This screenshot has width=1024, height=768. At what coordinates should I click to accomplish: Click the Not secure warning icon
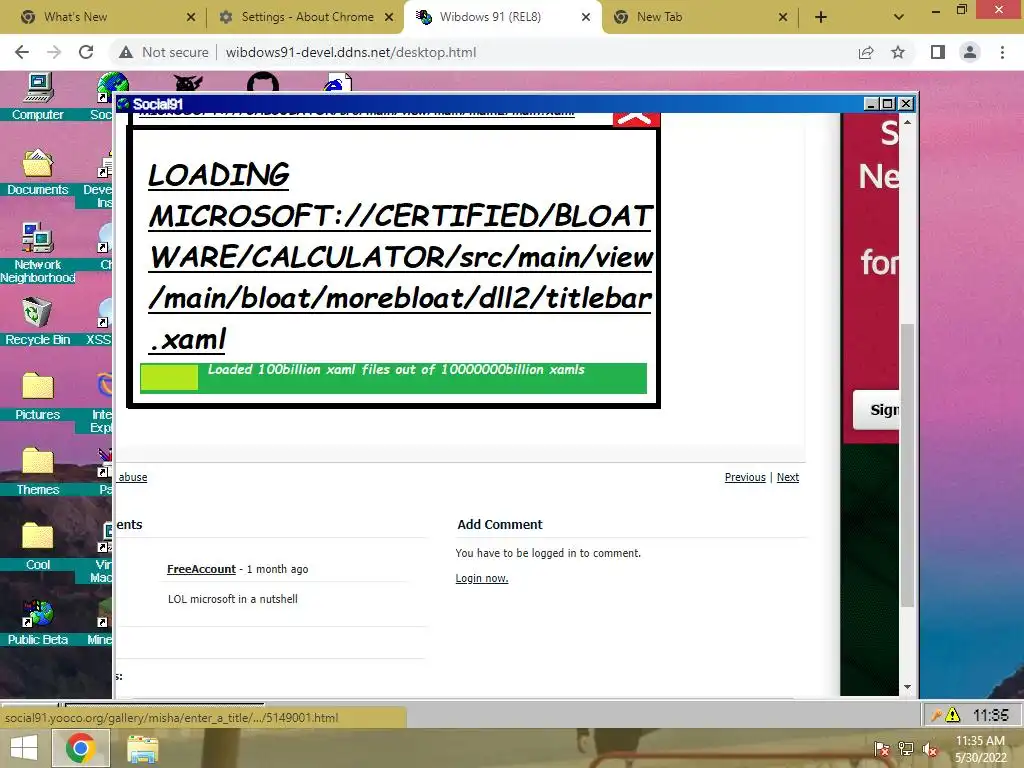[x=126, y=52]
